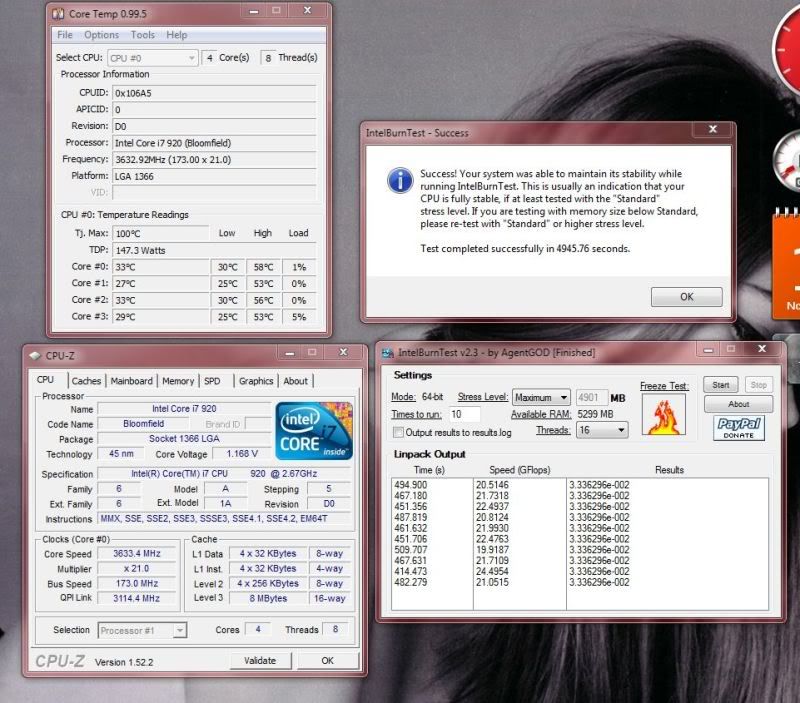Click the Frequency value 3632.92MHz in Core Temp

click(x=214, y=160)
